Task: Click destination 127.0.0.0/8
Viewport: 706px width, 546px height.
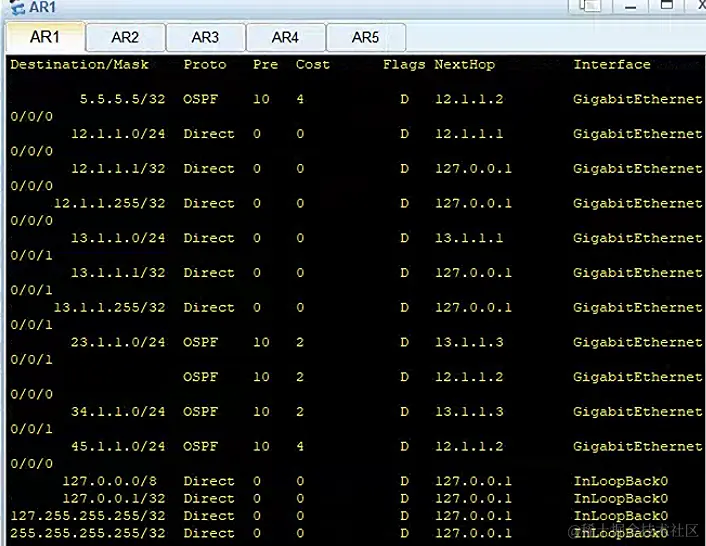Action: click(x=109, y=481)
